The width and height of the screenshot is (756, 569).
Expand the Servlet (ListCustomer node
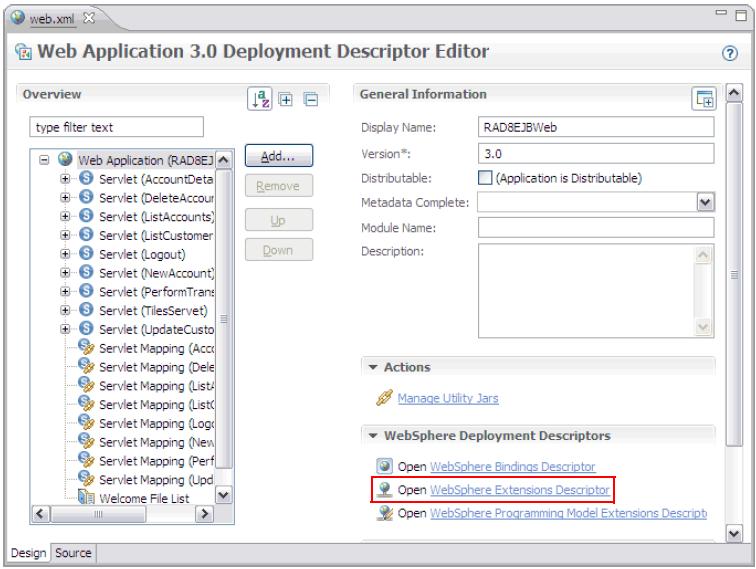[x=65, y=235]
